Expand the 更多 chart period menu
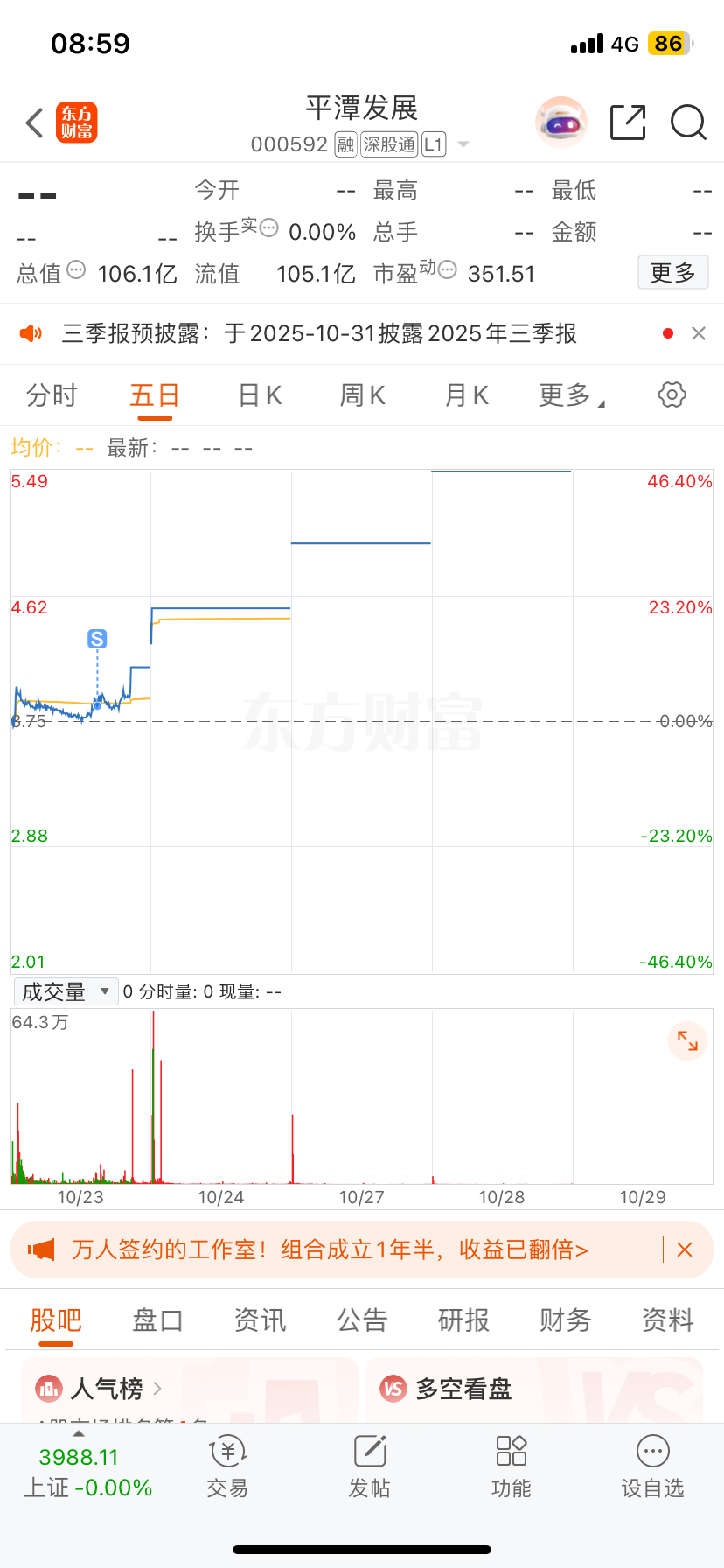 (572, 395)
